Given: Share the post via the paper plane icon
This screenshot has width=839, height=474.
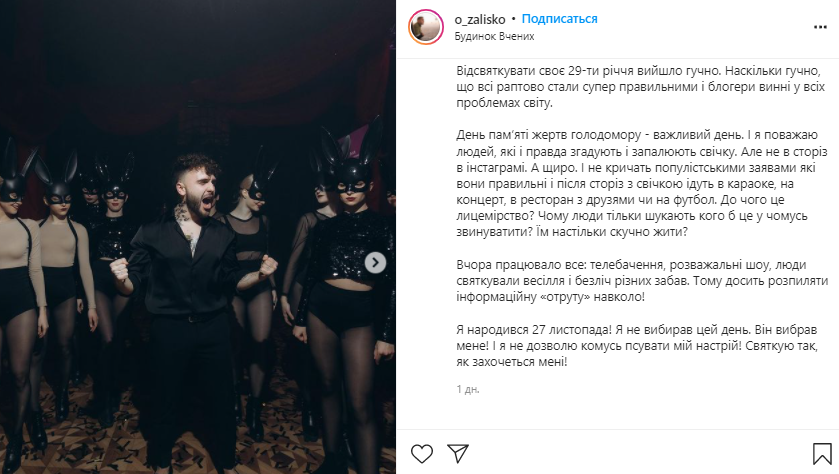Looking at the screenshot, I should click(458, 454).
